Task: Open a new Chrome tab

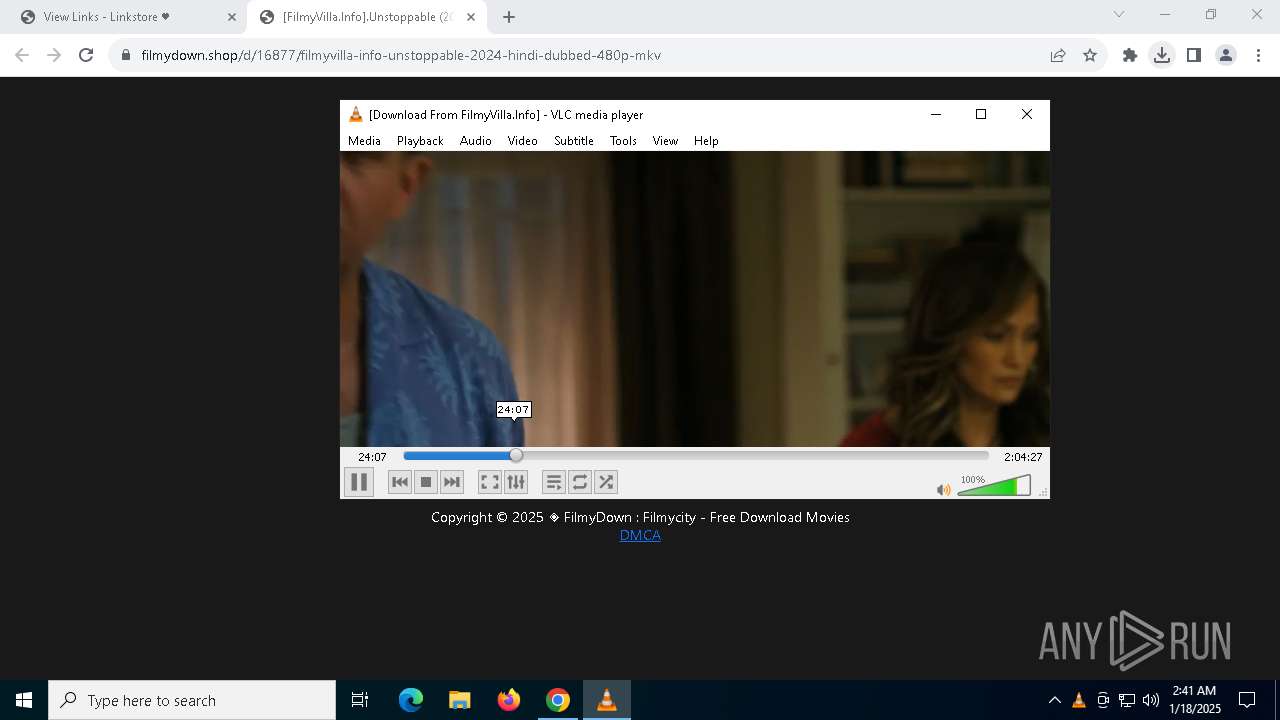Action: 509,17
